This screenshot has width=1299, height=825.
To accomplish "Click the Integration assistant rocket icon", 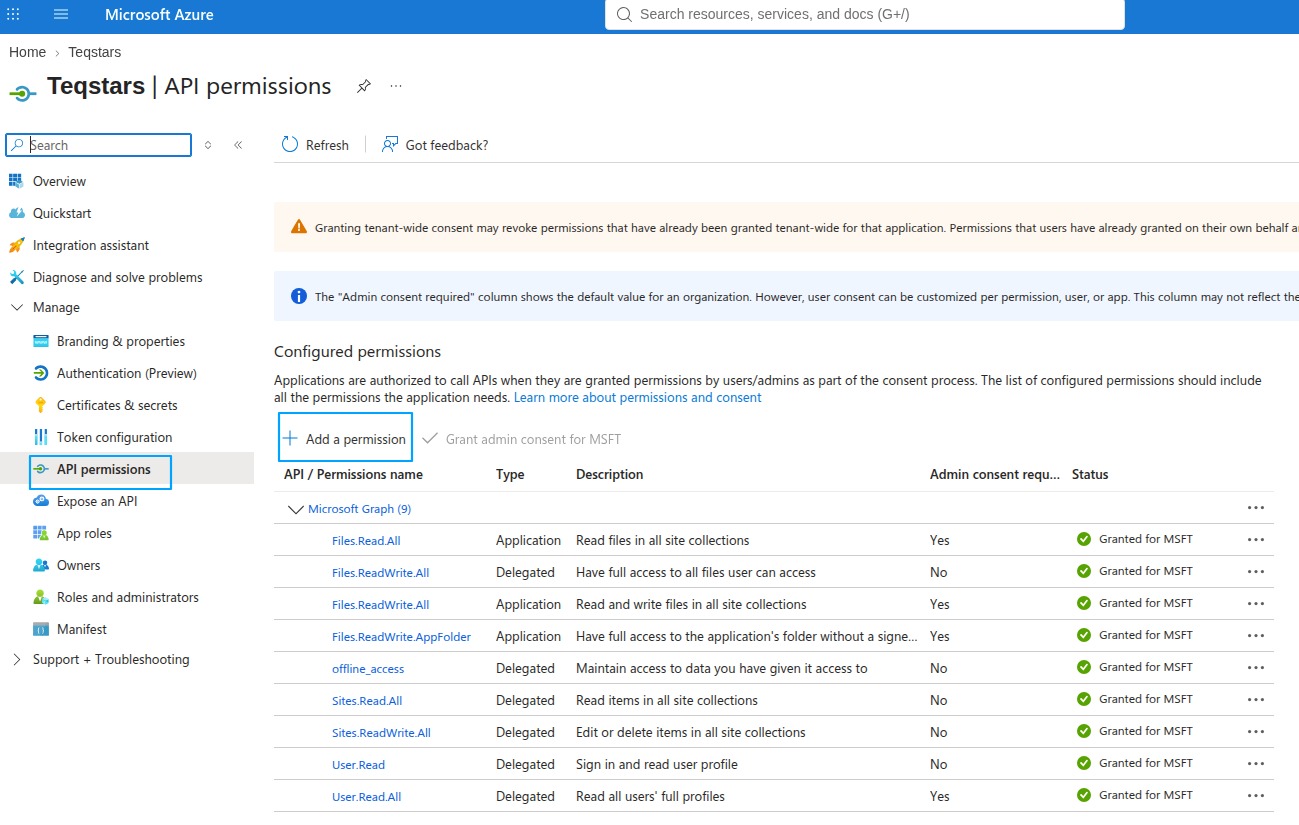I will [16, 245].
